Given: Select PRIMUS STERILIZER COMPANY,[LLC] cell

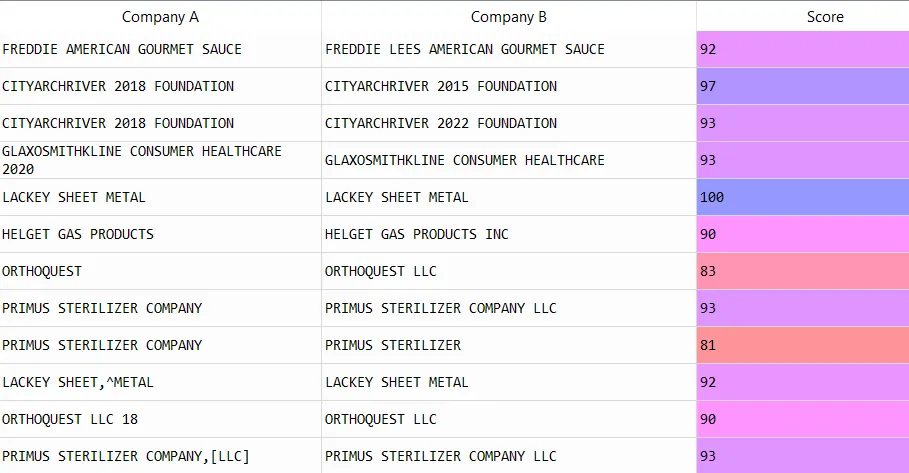Looking at the screenshot, I should (x=160, y=456).
